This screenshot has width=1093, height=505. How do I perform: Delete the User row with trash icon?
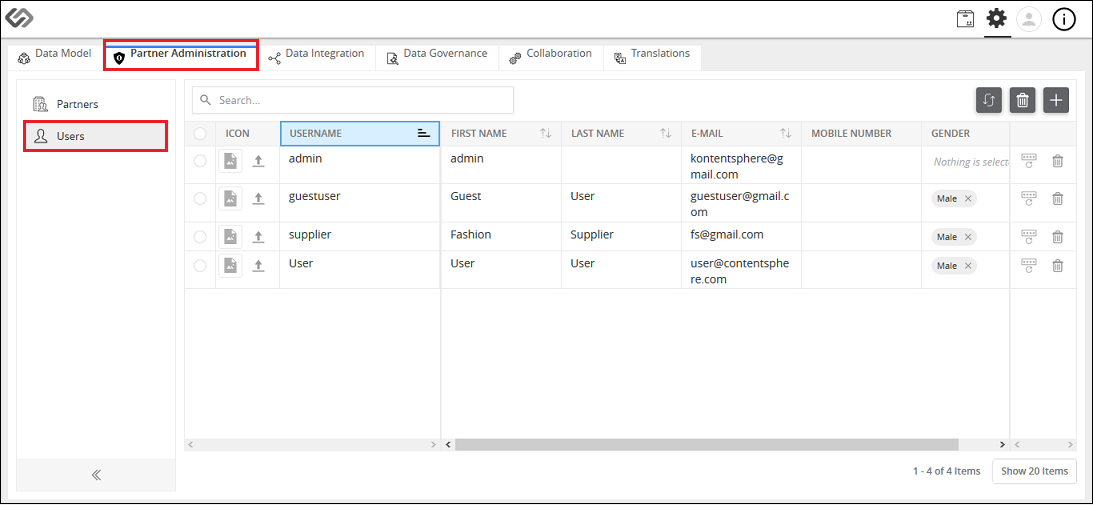tap(1057, 266)
